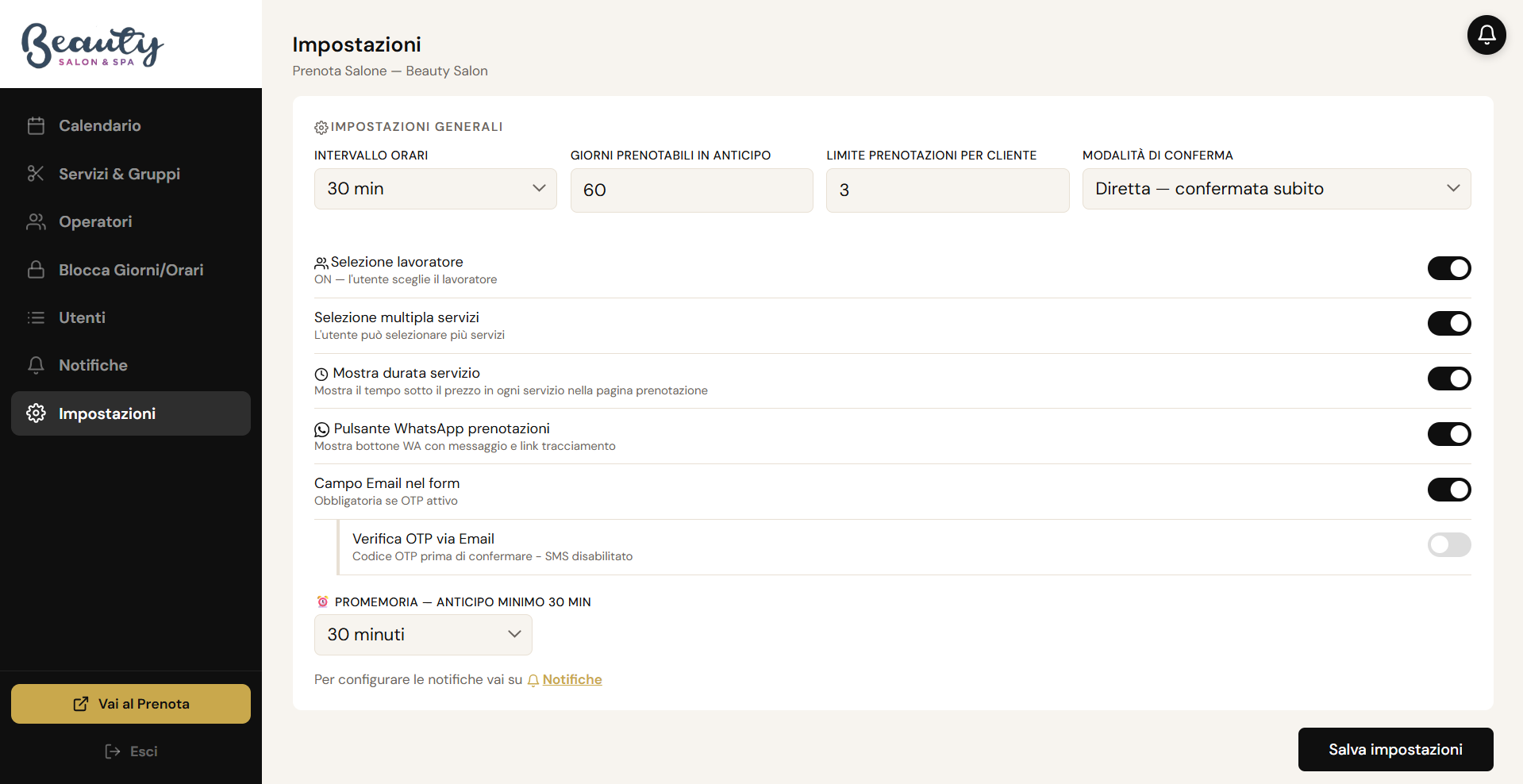The width and height of the screenshot is (1523, 784).
Task: Click "Prenota Salone — Beauty Salon" subtitle
Action: click(390, 71)
